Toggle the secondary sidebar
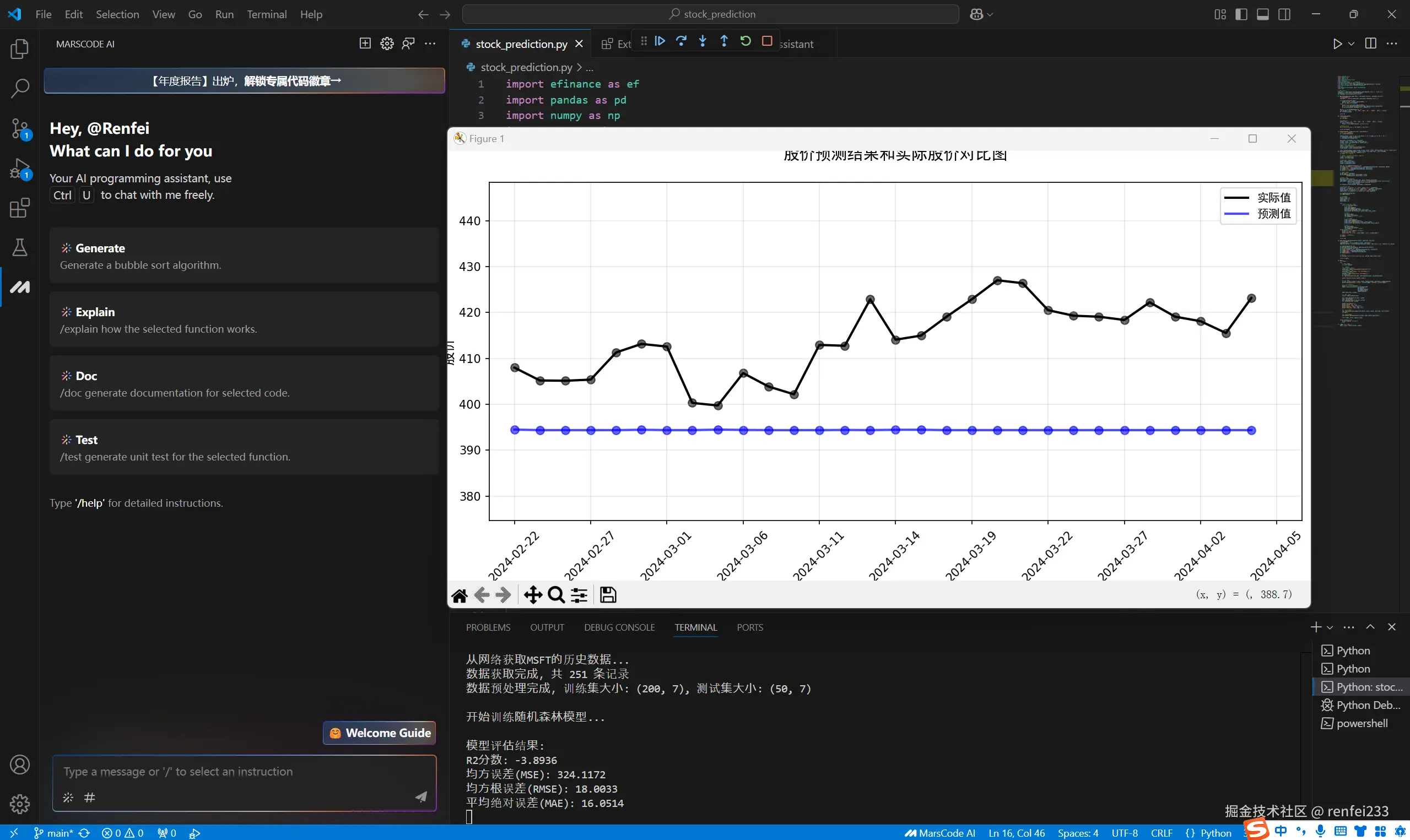 (x=1284, y=14)
